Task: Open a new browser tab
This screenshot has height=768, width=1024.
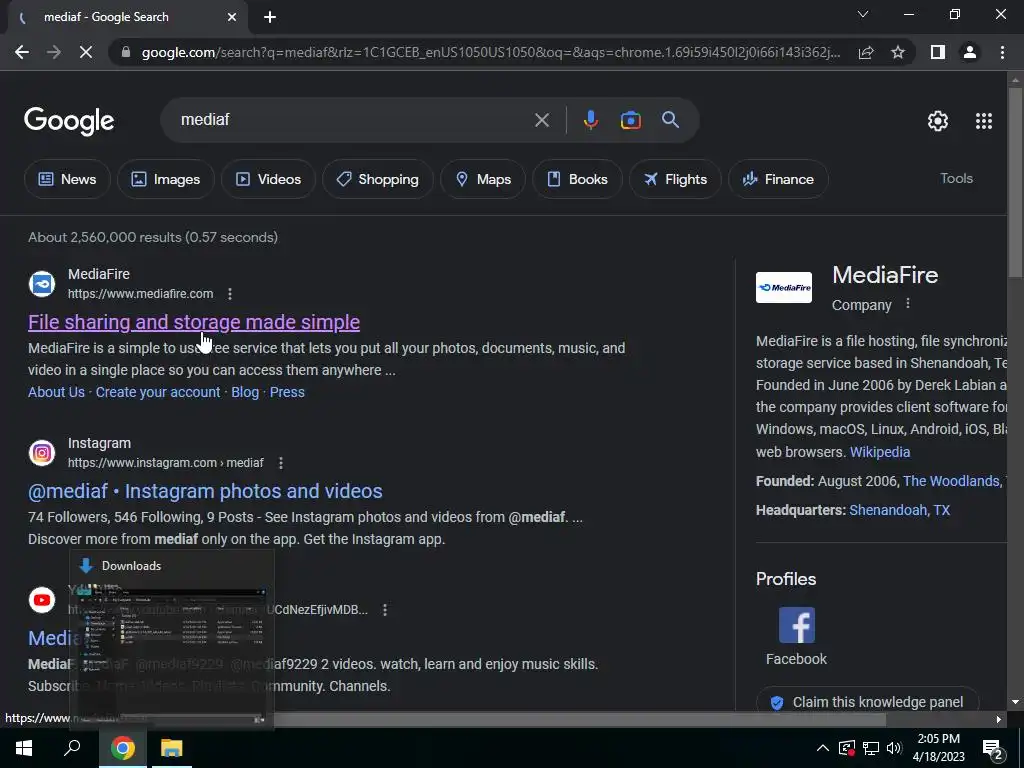Action: tap(270, 17)
